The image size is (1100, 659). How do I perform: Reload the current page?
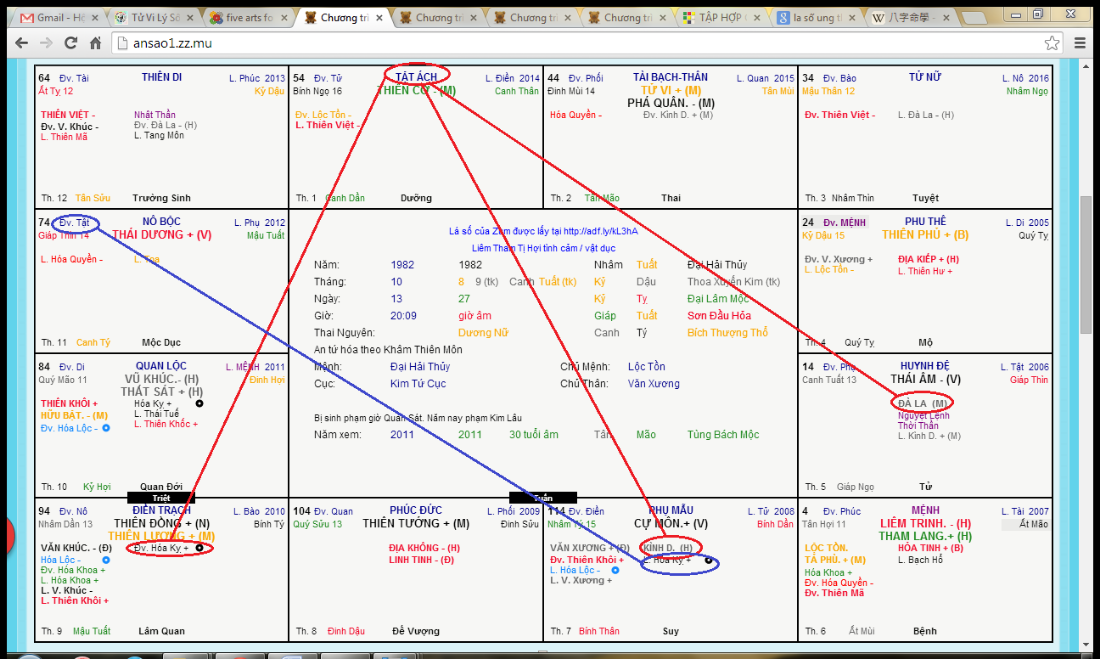(x=71, y=43)
